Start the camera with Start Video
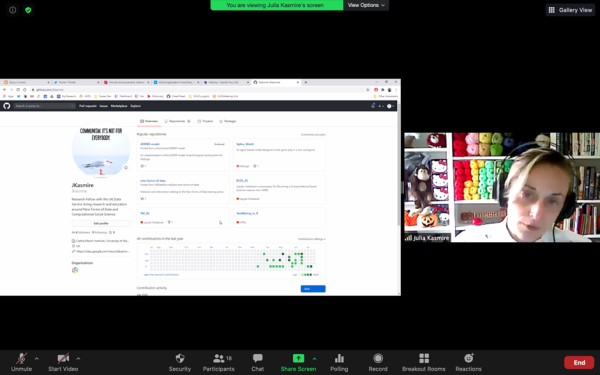The height and width of the screenshot is (375, 600). (63, 362)
